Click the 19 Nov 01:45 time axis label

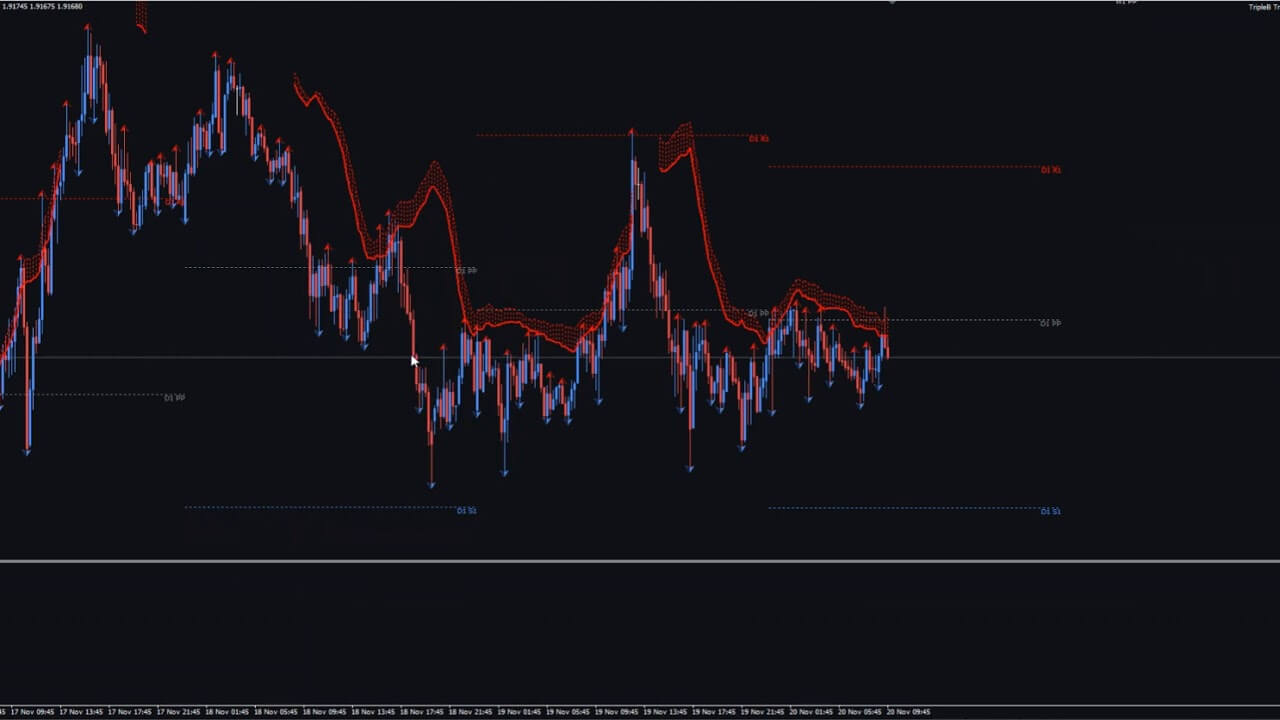coord(521,712)
